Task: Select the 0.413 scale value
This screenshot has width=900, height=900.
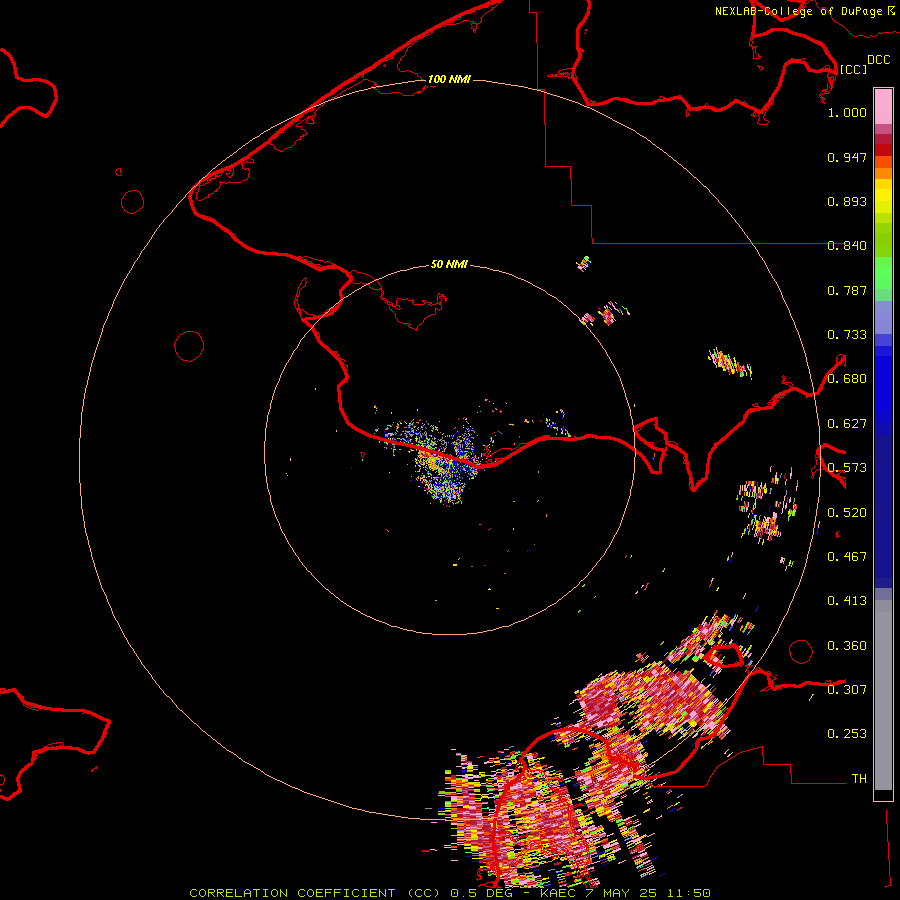Action: (847, 601)
